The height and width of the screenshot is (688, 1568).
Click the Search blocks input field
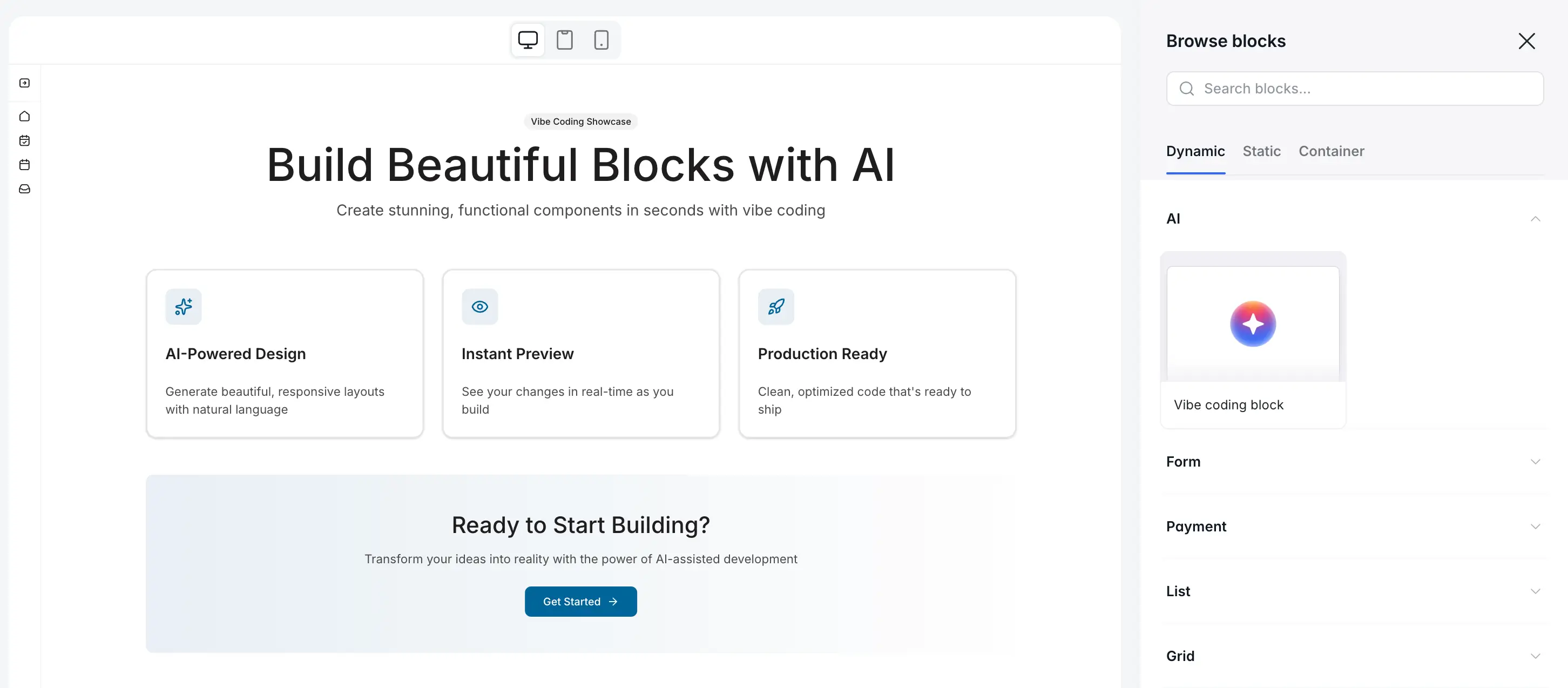pyautogui.click(x=1354, y=88)
